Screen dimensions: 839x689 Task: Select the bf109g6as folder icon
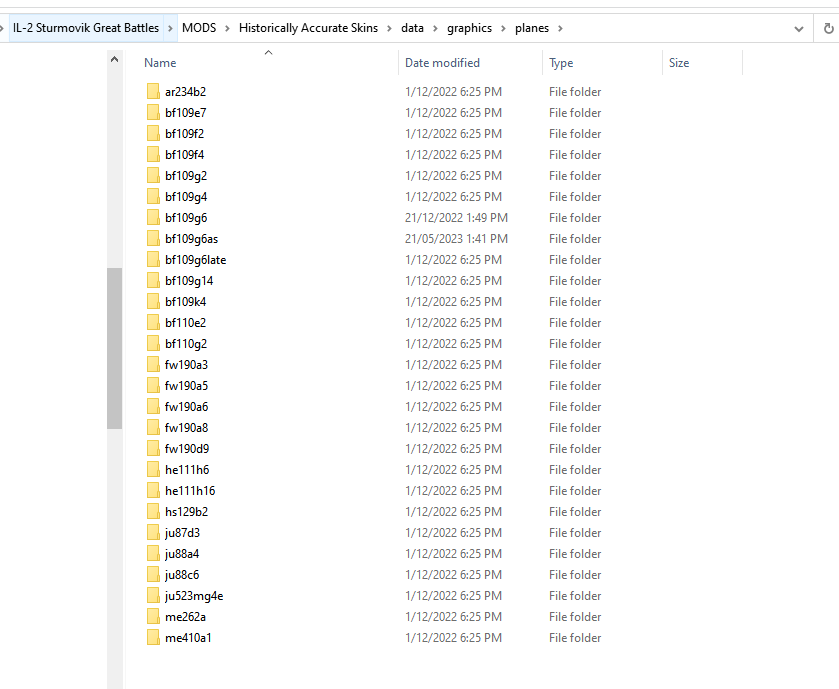(x=153, y=239)
